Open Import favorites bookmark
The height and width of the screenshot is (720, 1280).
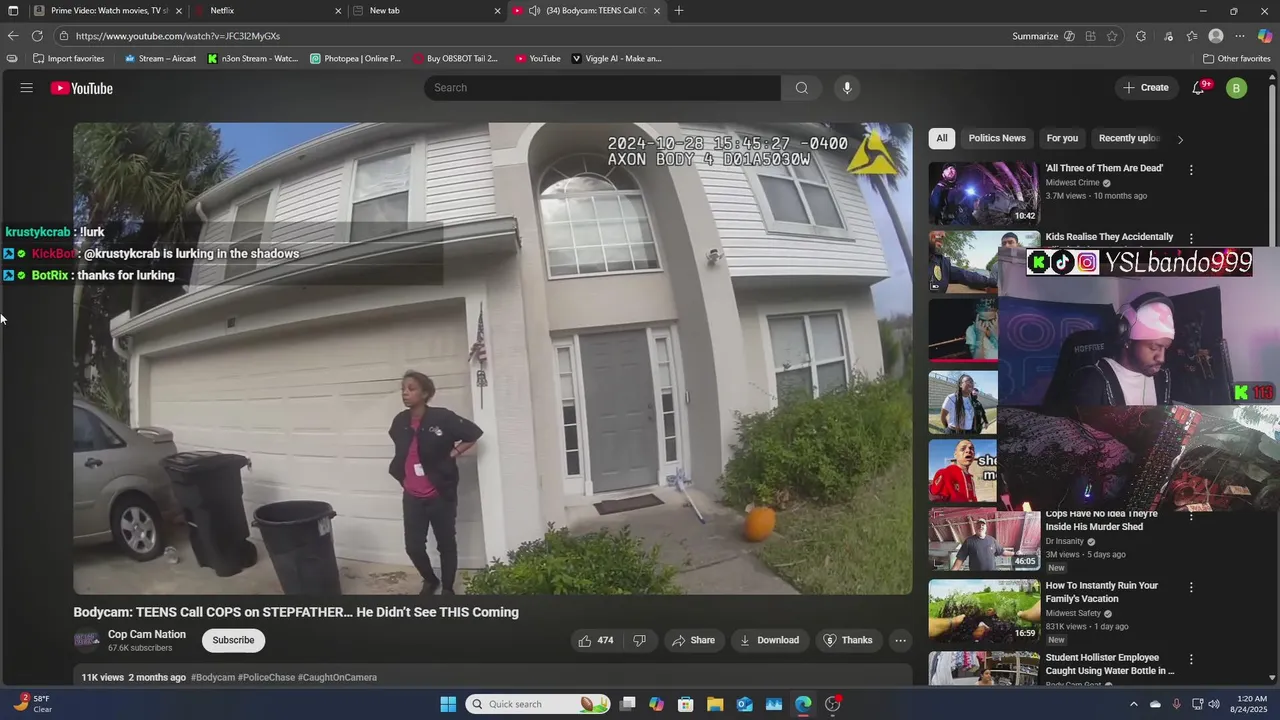pyautogui.click(x=68, y=59)
